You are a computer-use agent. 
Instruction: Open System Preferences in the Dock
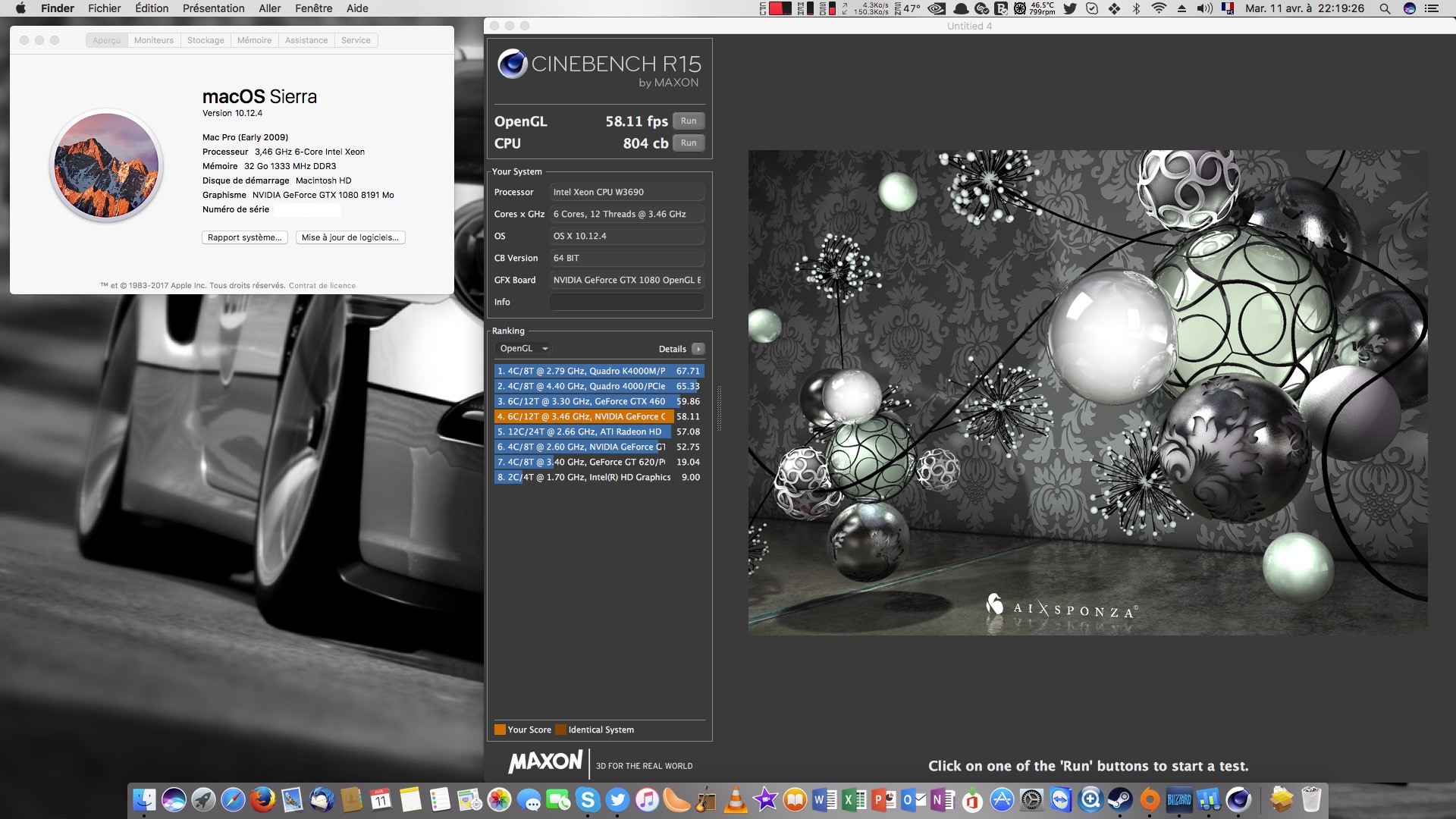[1031, 799]
